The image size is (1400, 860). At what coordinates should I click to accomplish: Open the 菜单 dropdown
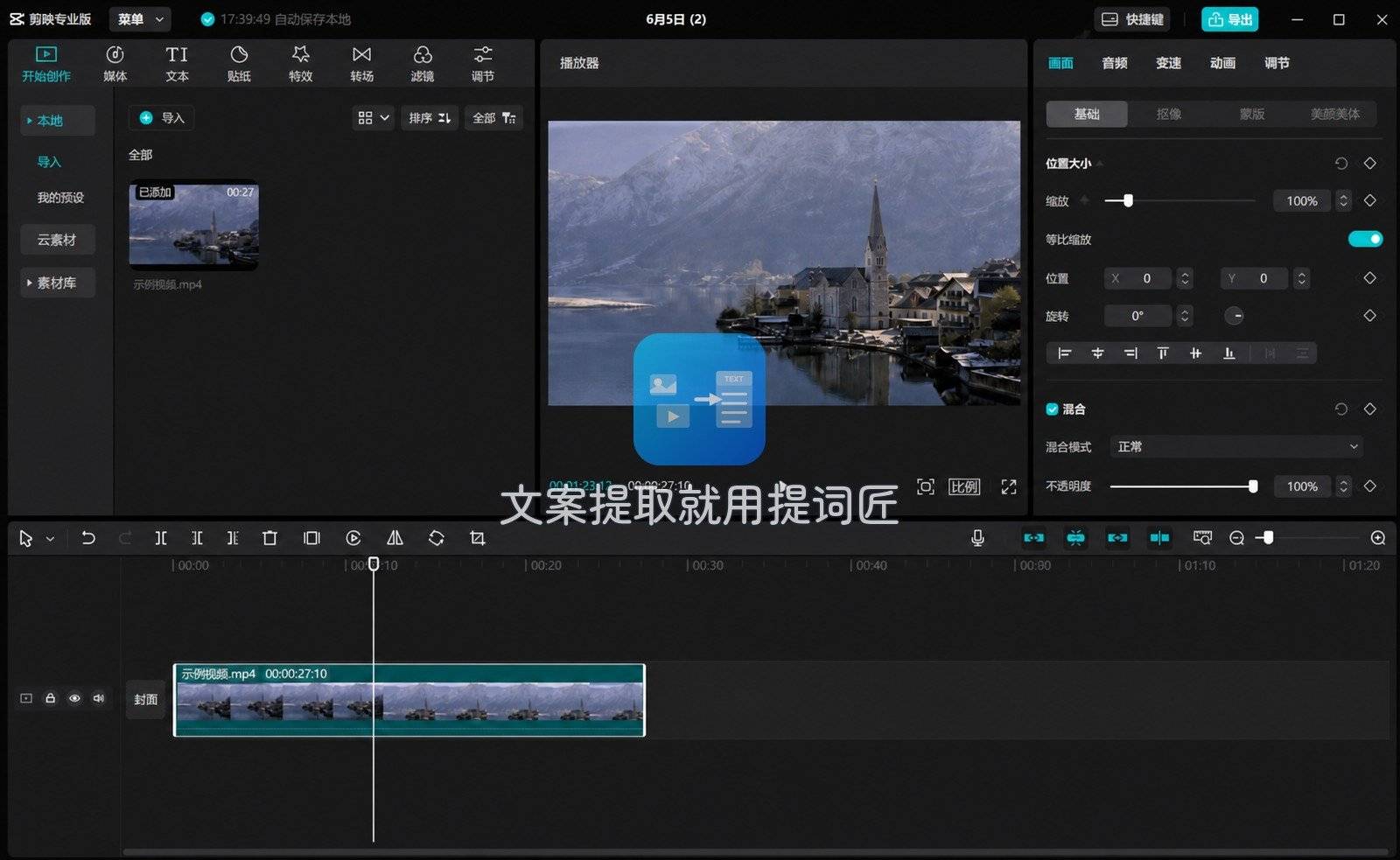pos(140,18)
